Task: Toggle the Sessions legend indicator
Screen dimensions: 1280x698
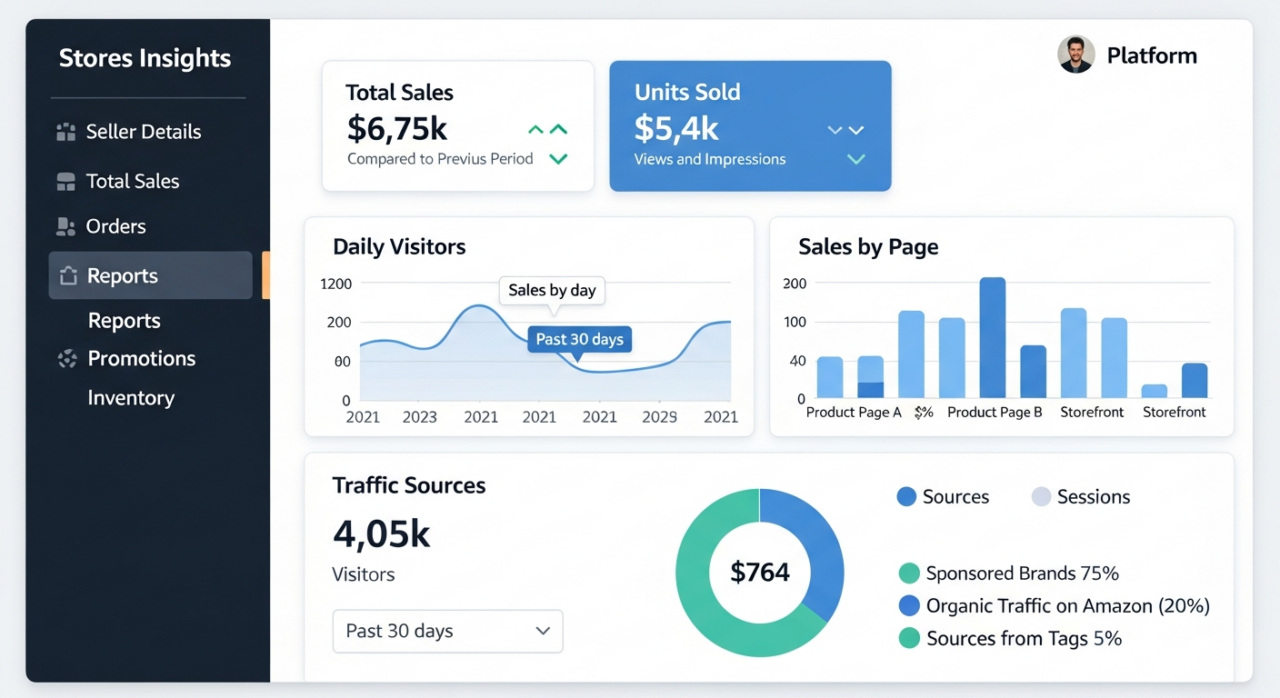Action: 1041,496
